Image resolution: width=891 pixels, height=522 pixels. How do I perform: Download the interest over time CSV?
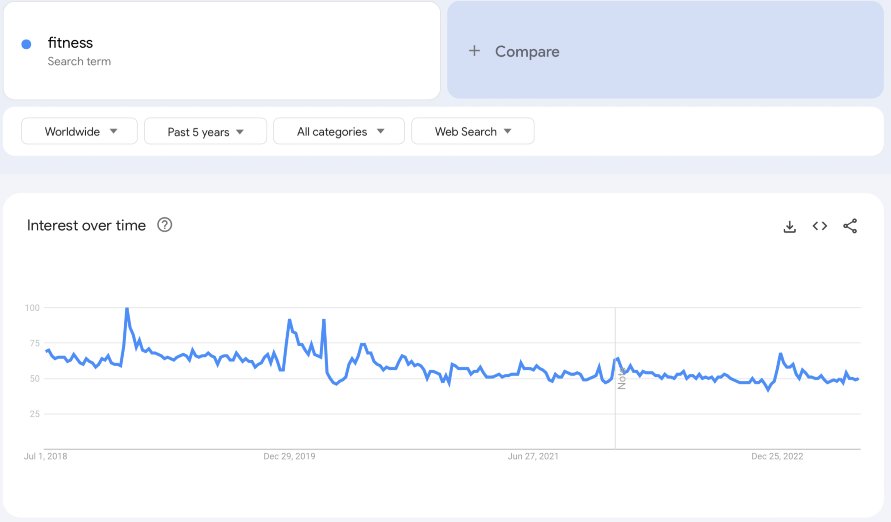tap(789, 227)
